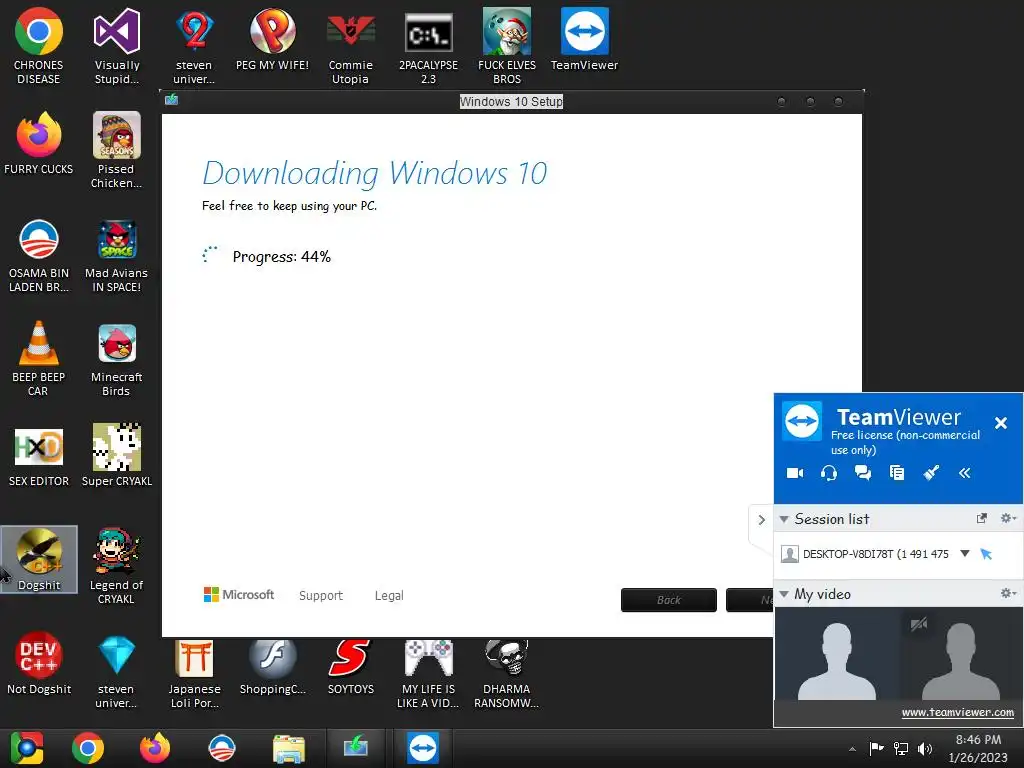Show hidden system tray icons
The image size is (1024, 768).
click(x=852, y=749)
